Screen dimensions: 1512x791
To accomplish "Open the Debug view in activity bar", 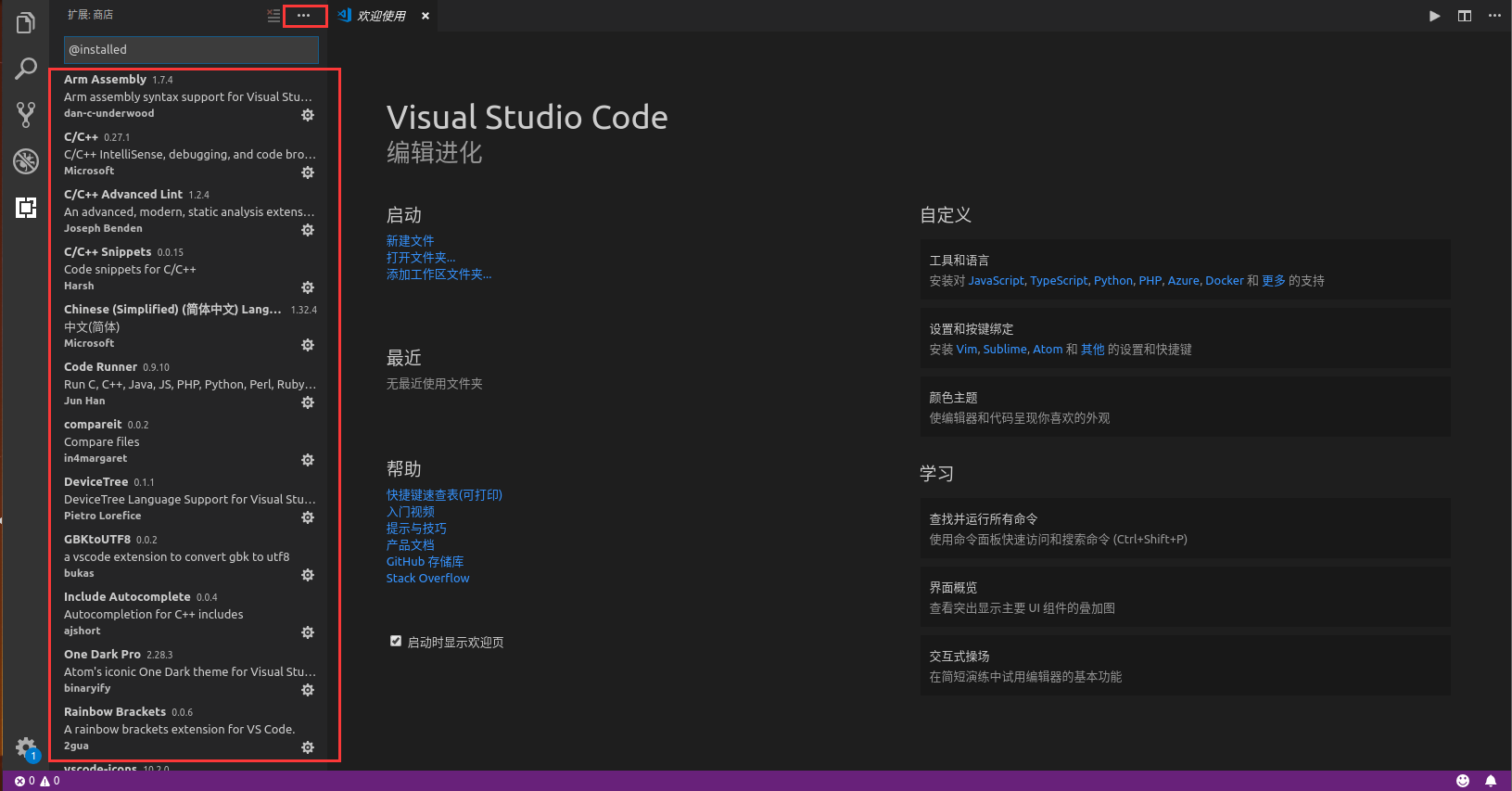I will (x=26, y=161).
